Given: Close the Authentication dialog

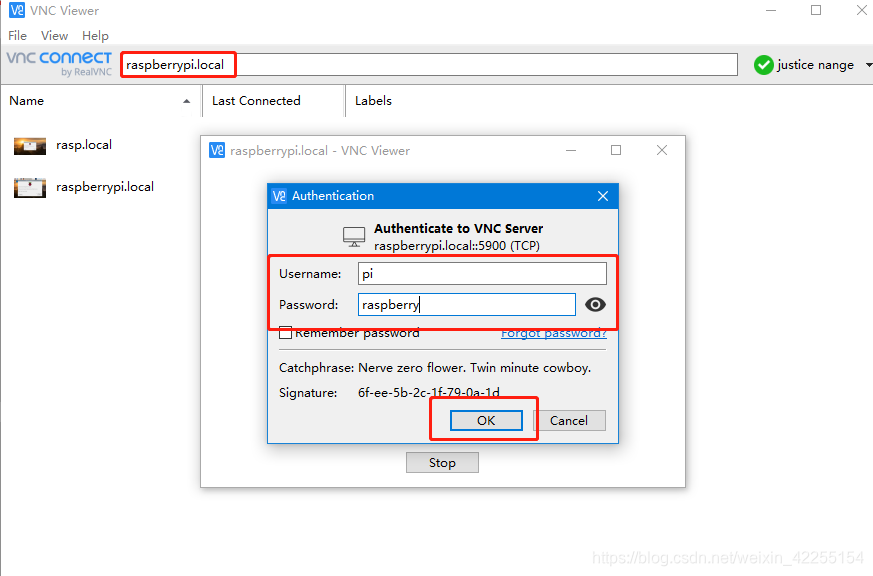Looking at the screenshot, I should coord(602,196).
